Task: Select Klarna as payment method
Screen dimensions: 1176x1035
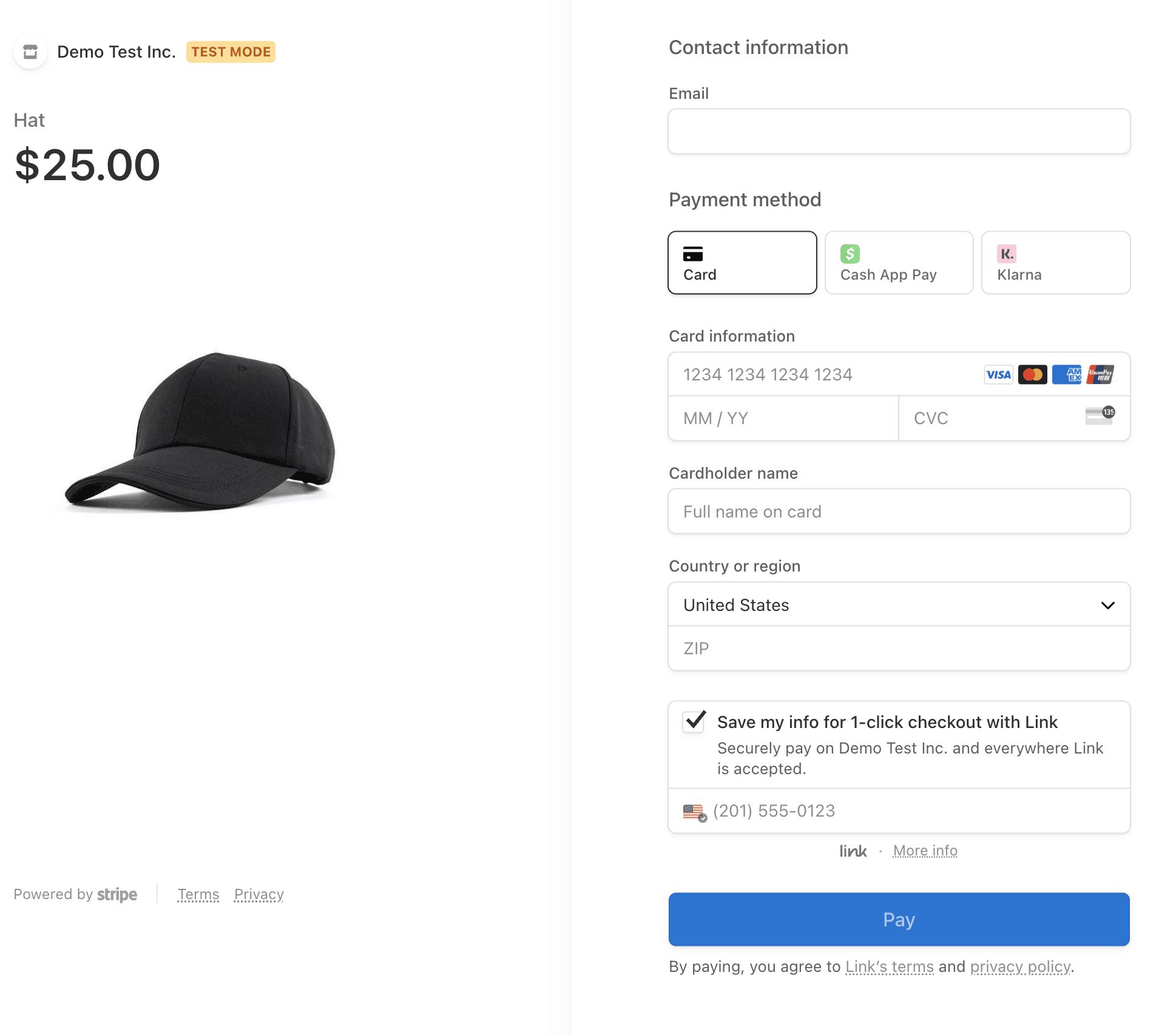Action: [1055, 262]
